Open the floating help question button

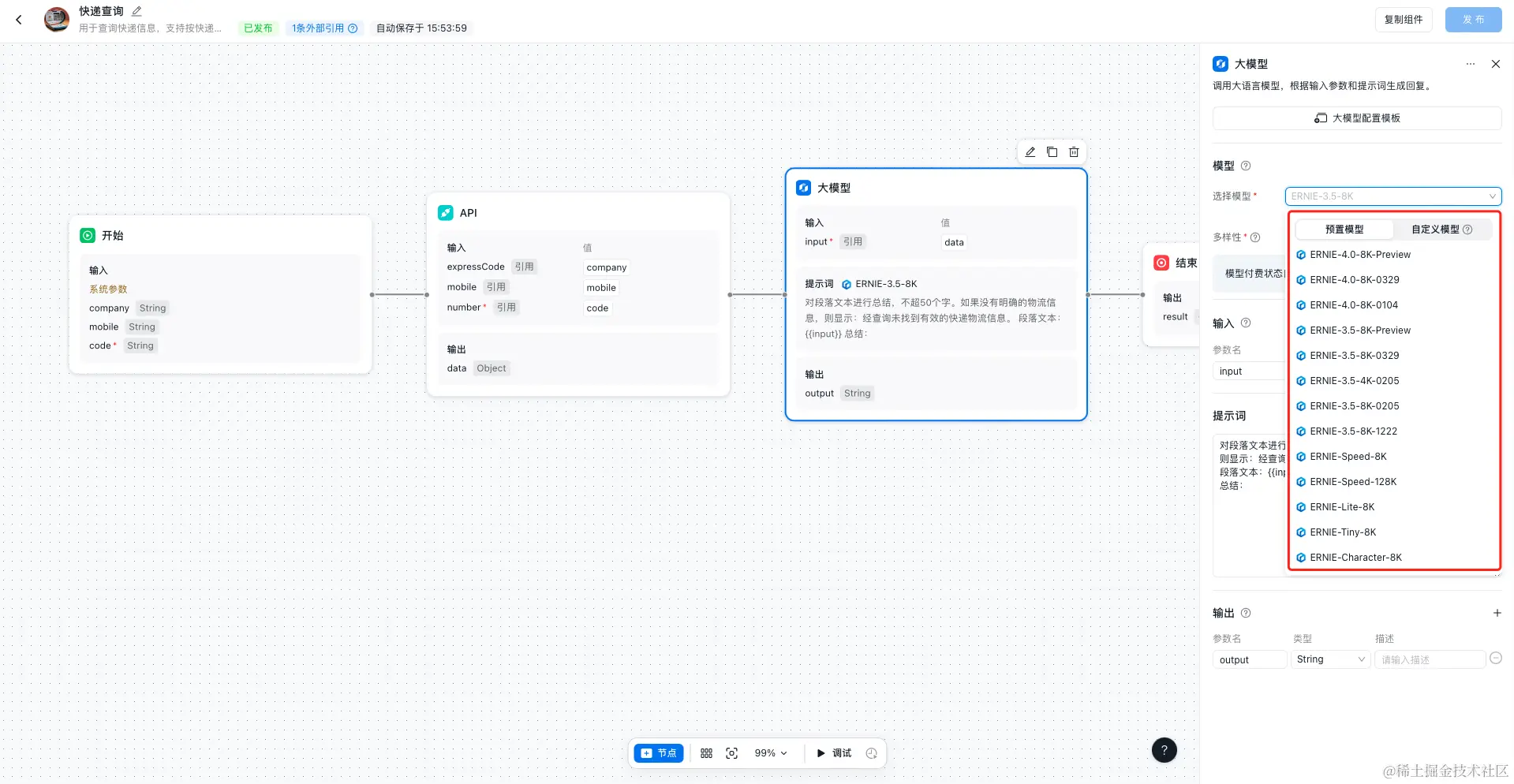click(x=1164, y=750)
